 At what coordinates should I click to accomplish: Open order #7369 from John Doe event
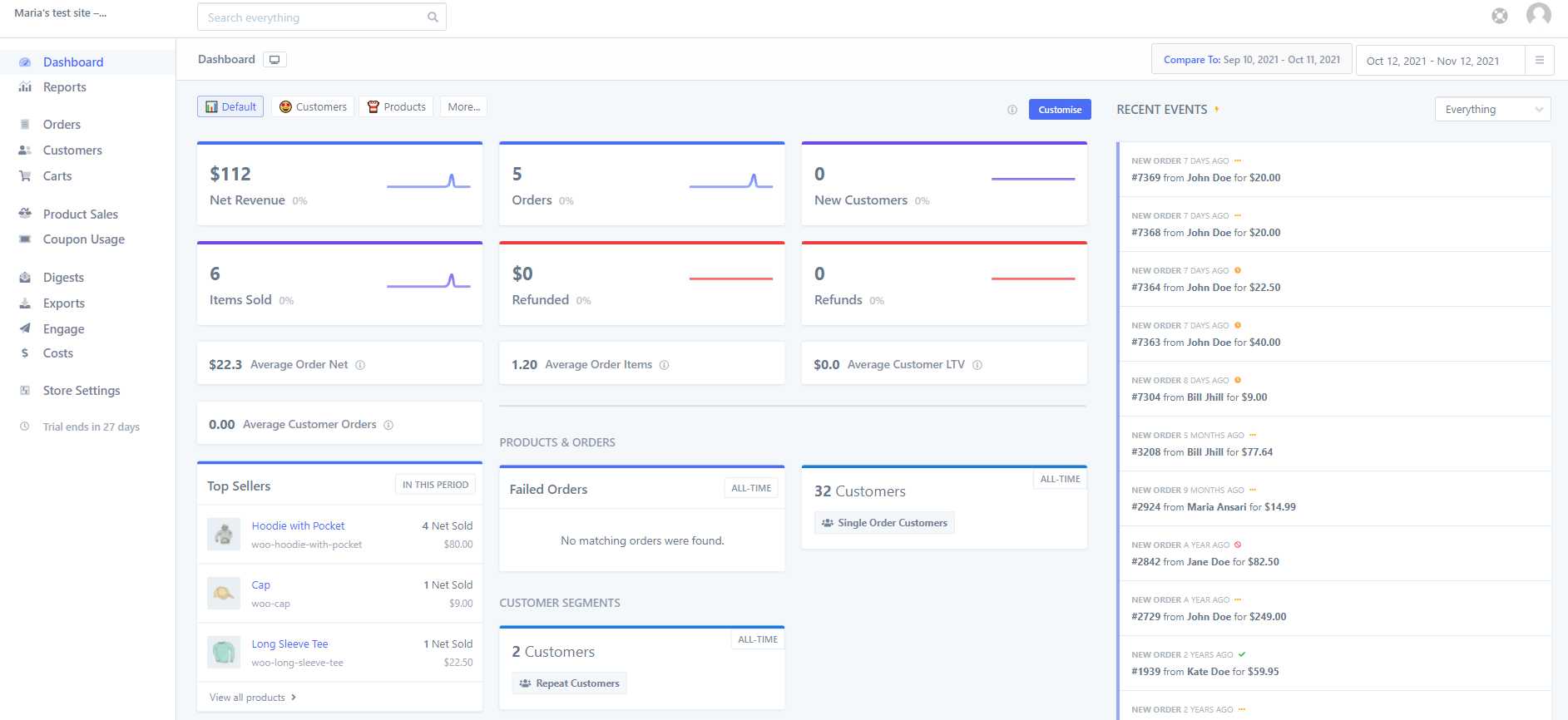click(1335, 170)
